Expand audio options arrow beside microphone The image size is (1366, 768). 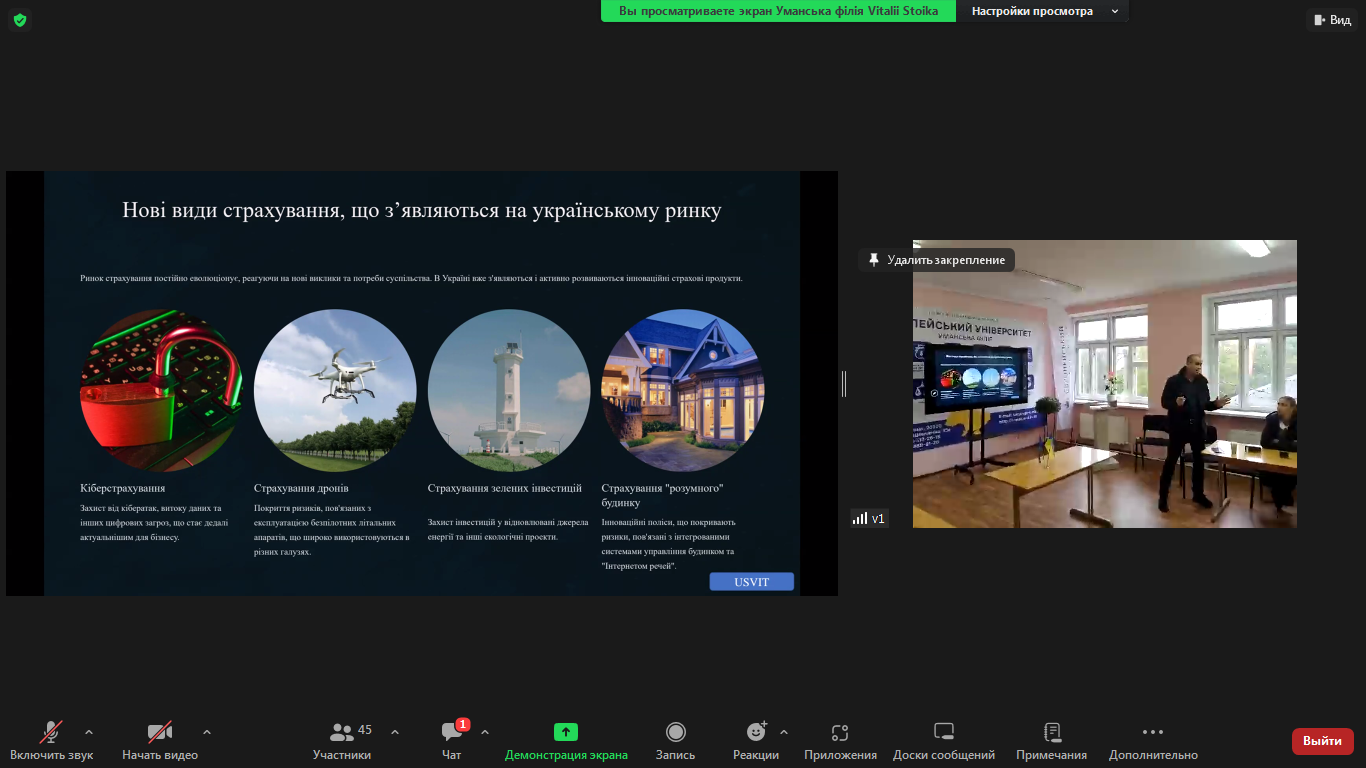tap(89, 732)
